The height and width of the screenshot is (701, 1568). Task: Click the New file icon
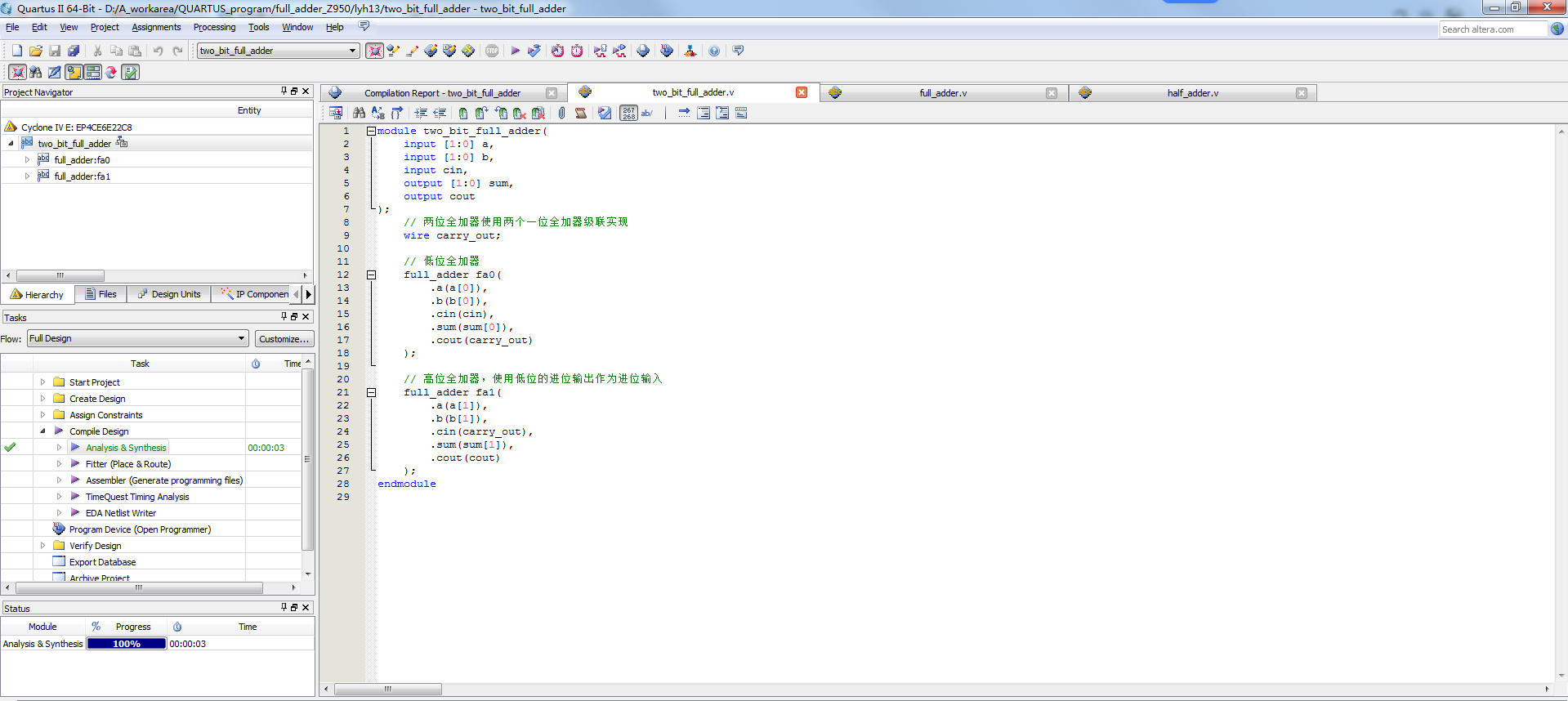16,51
